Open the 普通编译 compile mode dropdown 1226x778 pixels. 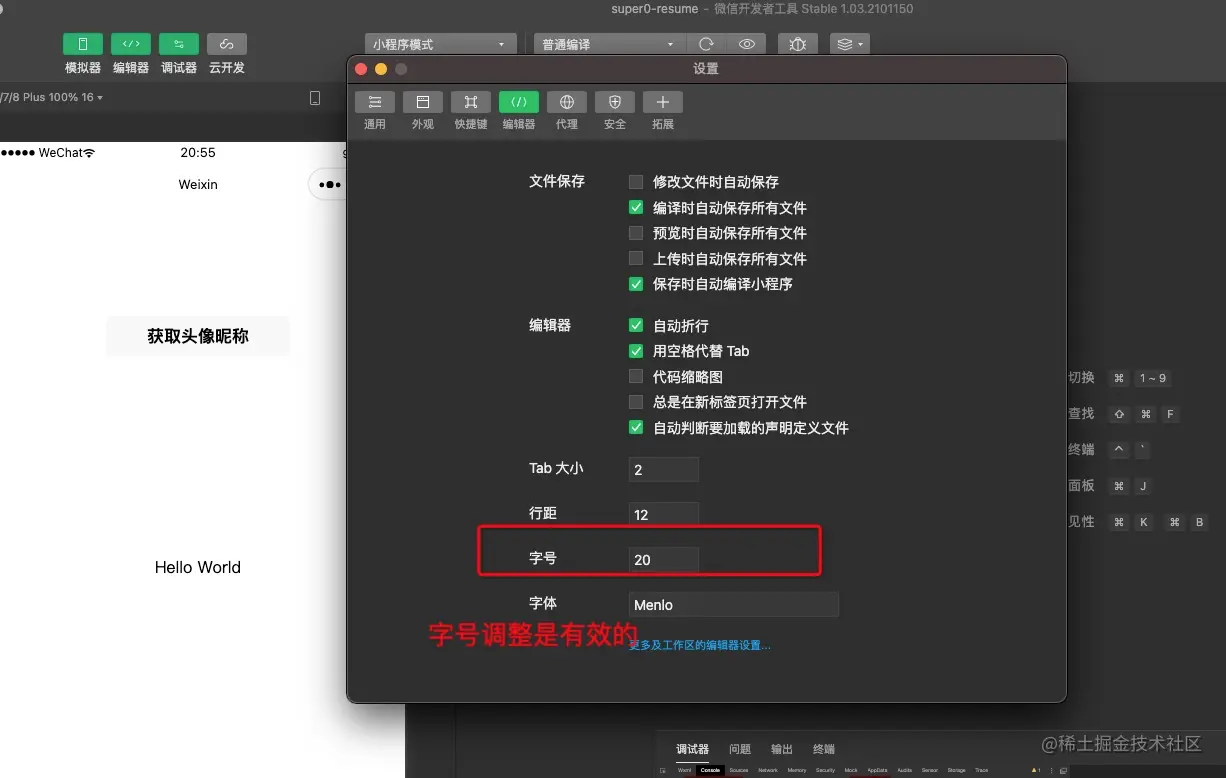609,45
